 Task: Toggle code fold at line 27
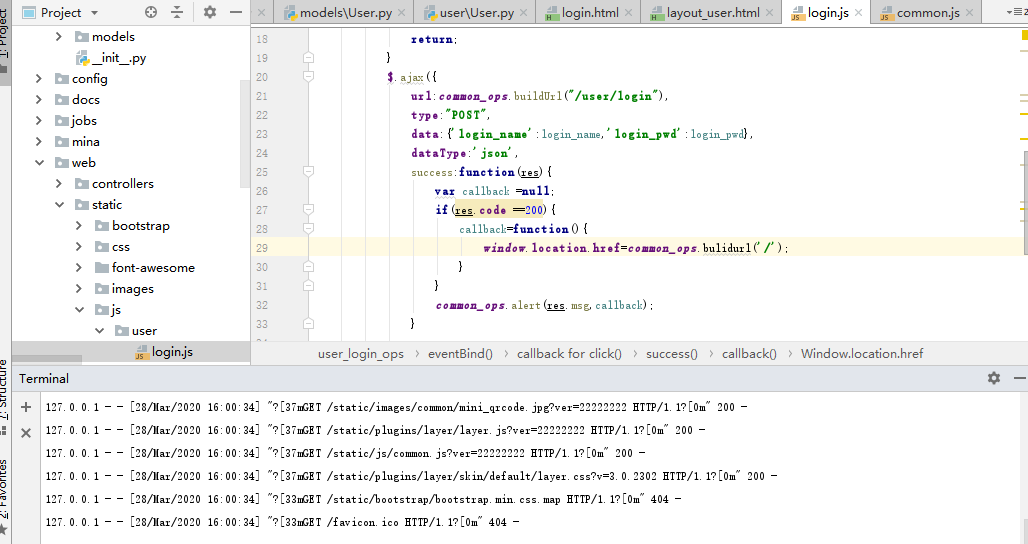point(308,210)
